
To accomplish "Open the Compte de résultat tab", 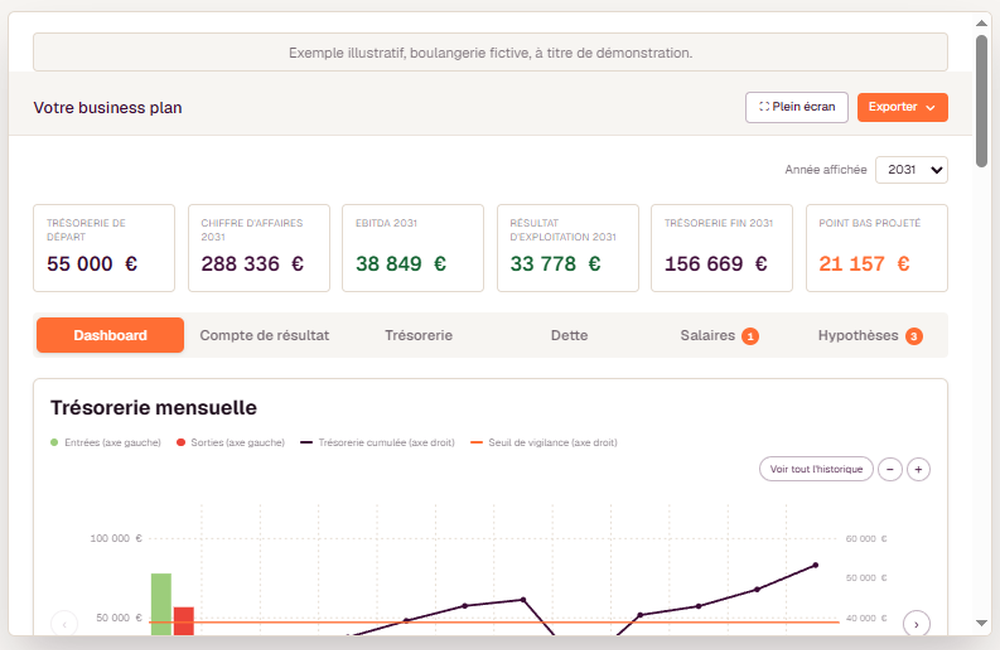I will tap(265, 336).
